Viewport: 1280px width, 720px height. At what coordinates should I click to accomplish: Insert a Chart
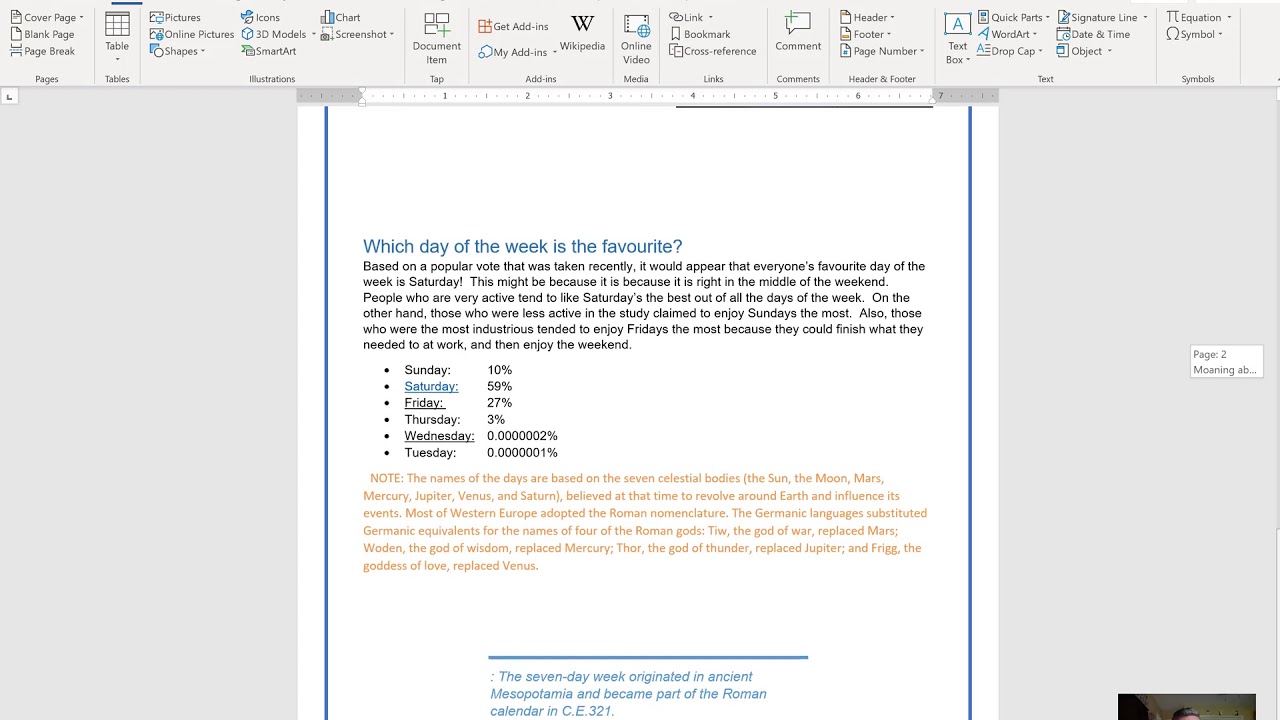(x=341, y=17)
